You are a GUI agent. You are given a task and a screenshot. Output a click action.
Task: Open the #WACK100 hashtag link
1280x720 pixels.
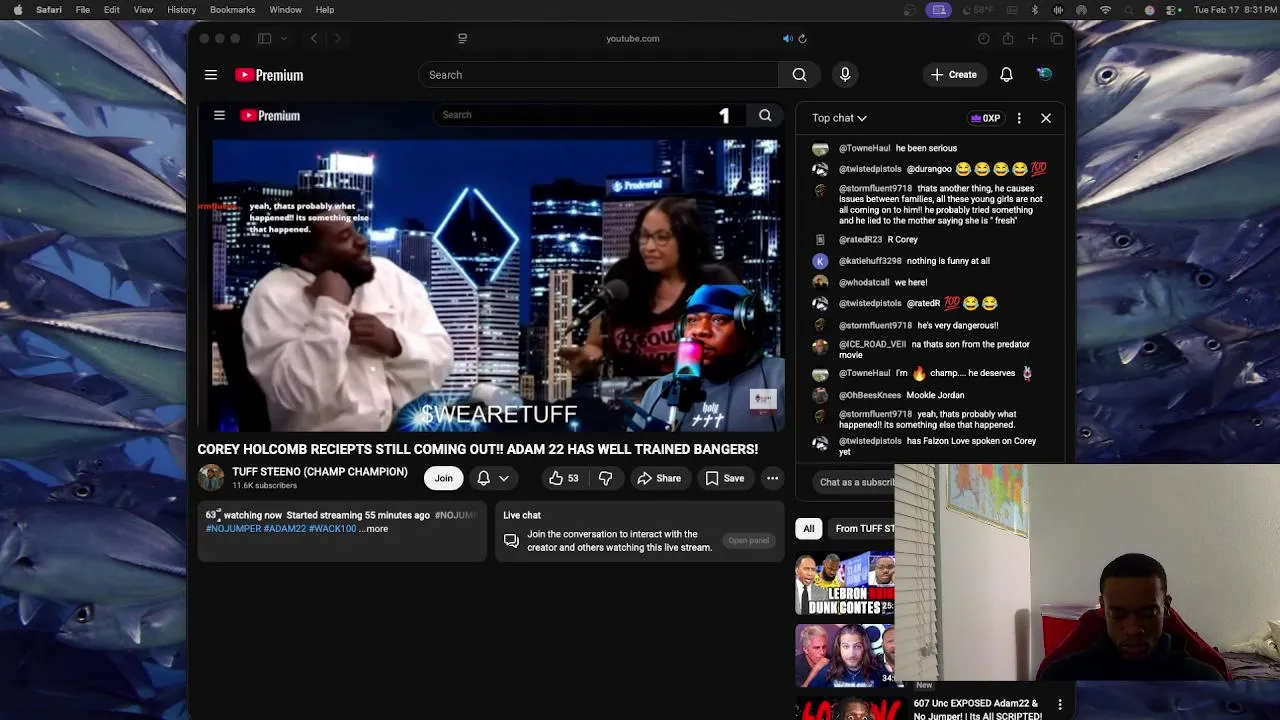(x=332, y=529)
